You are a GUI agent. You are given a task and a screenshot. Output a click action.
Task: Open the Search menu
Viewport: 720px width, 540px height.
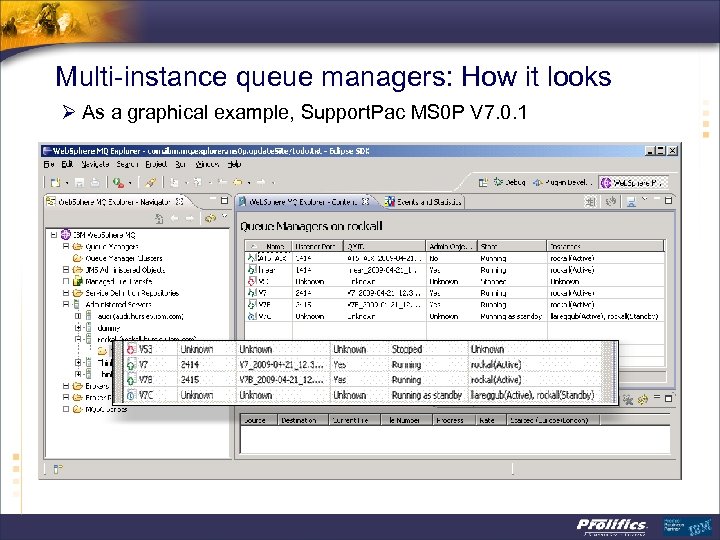coord(127,164)
